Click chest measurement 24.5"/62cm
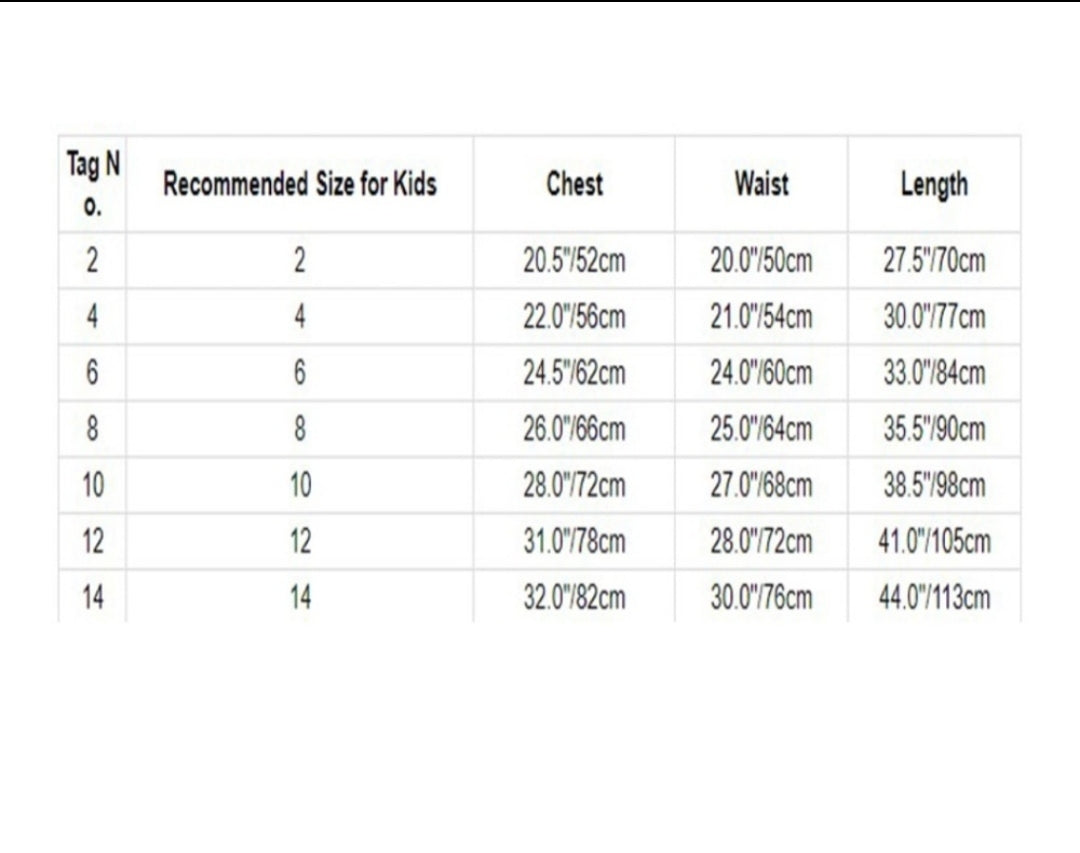1080x853 pixels. [574, 373]
